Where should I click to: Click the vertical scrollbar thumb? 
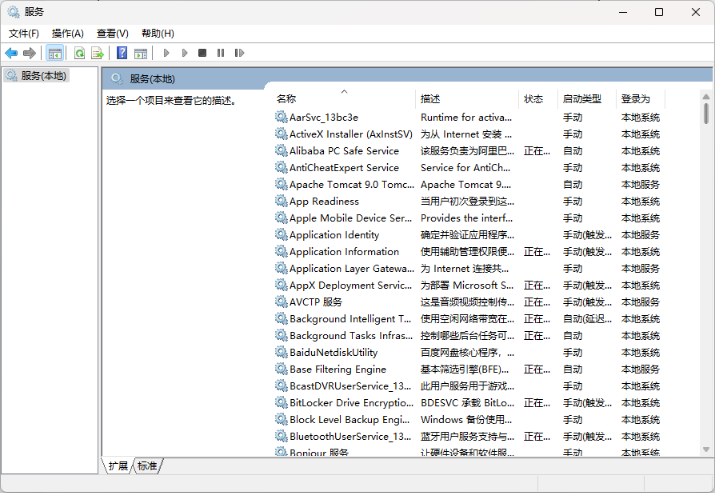click(706, 113)
